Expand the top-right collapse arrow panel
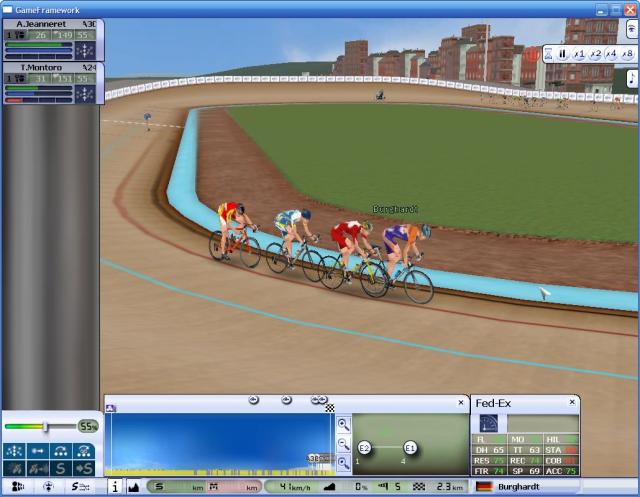This screenshot has height=497, width=640. (x=631, y=29)
